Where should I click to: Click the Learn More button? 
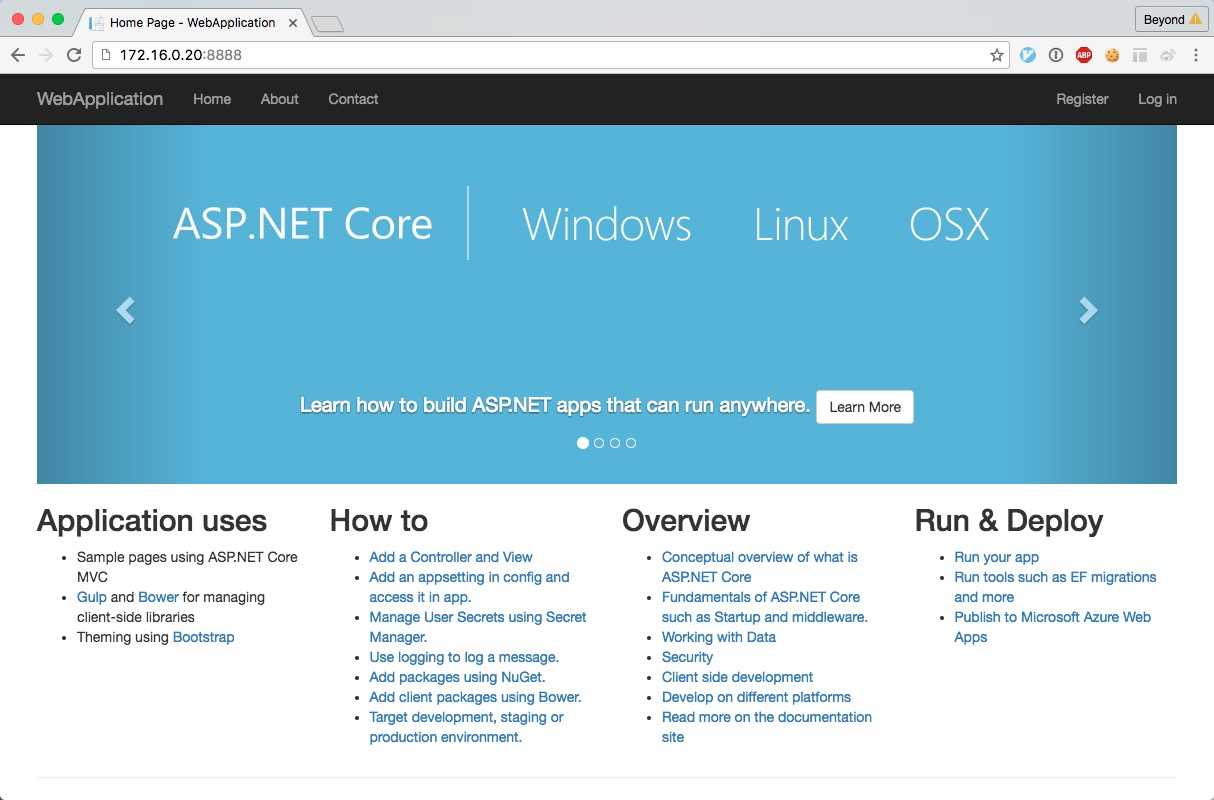(x=865, y=407)
